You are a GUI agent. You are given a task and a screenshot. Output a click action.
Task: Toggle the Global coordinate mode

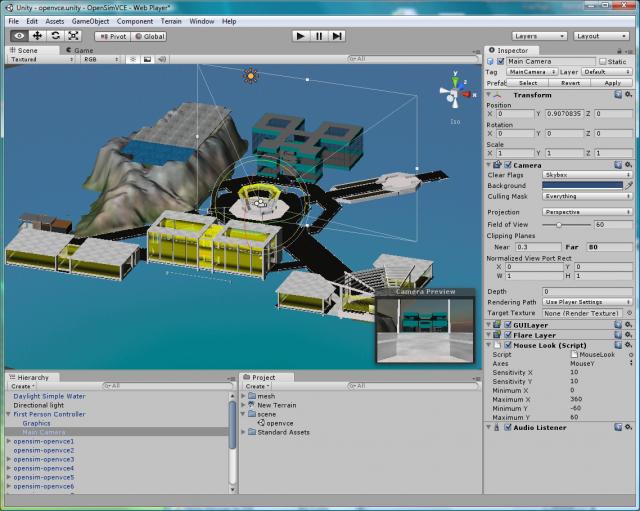(149, 36)
